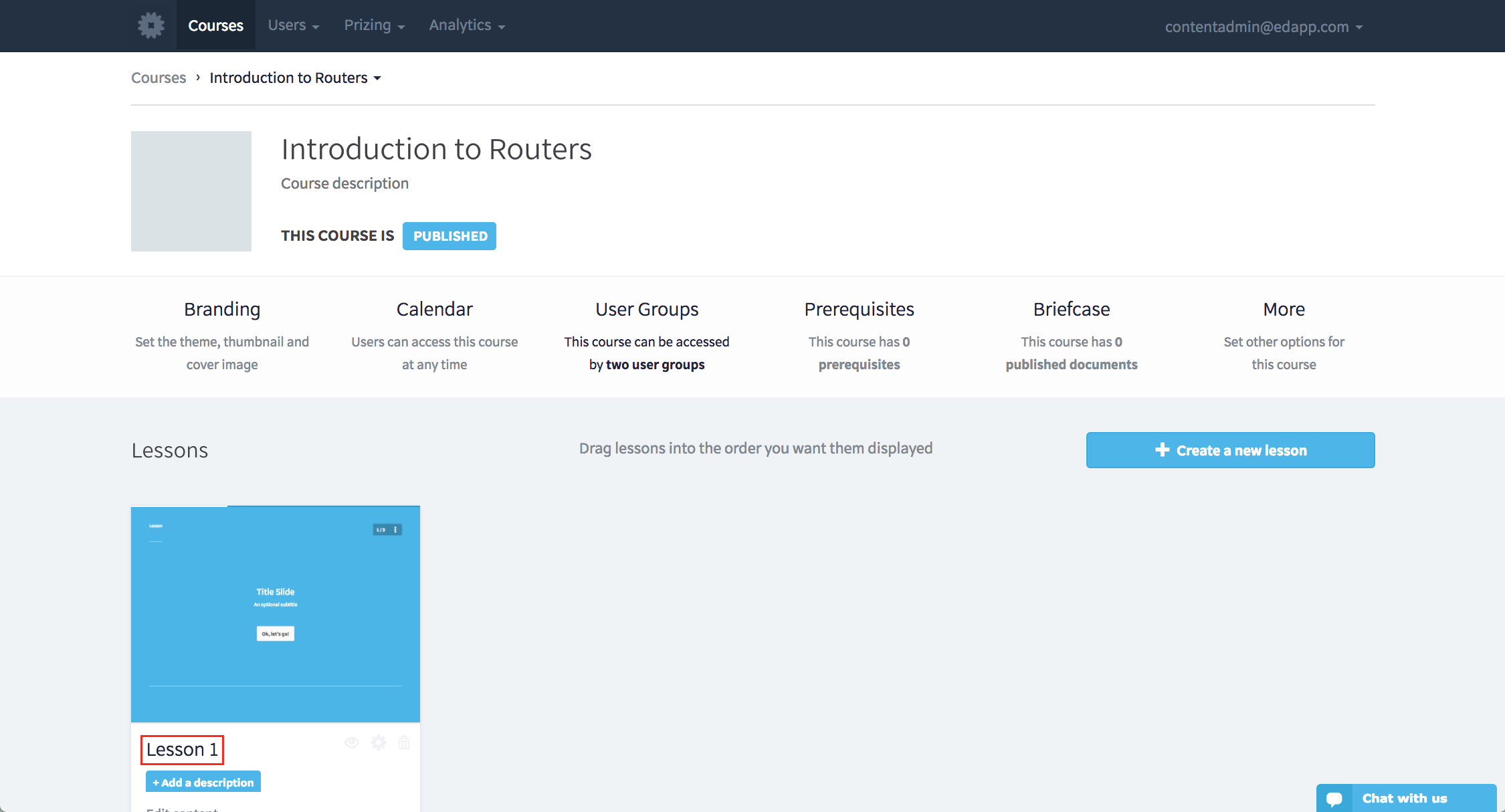Open the Lesson 1 settings gear

pos(379,742)
